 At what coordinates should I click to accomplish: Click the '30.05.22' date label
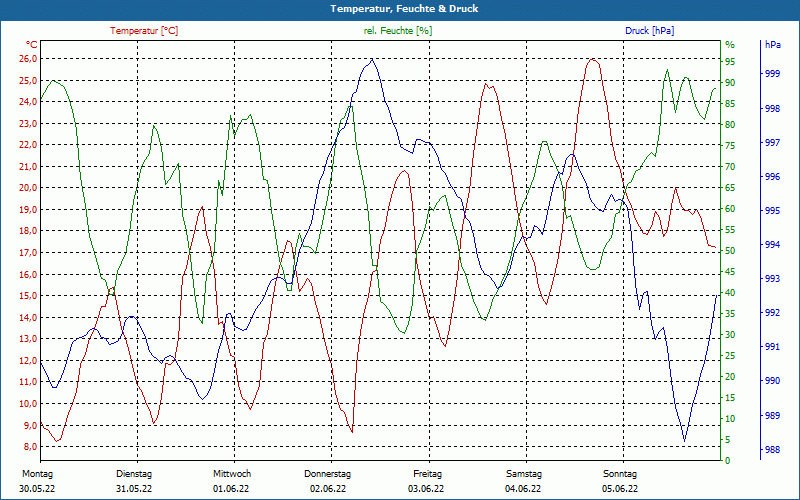pos(37,489)
